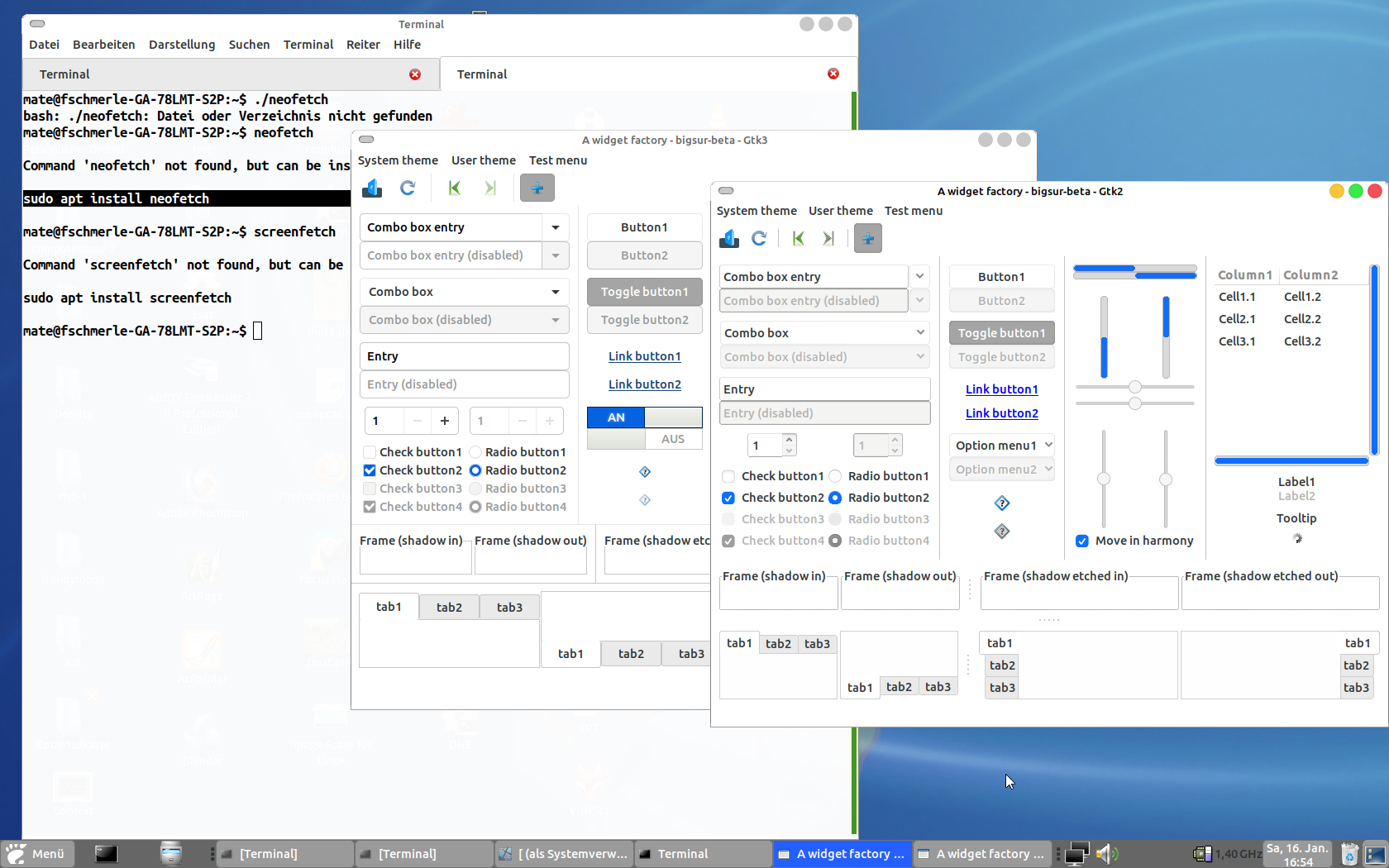Click the go-to-first icon in the Gtk2 toolbar
The height and width of the screenshot is (868, 1389).
pyautogui.click(x=798, y=239)
